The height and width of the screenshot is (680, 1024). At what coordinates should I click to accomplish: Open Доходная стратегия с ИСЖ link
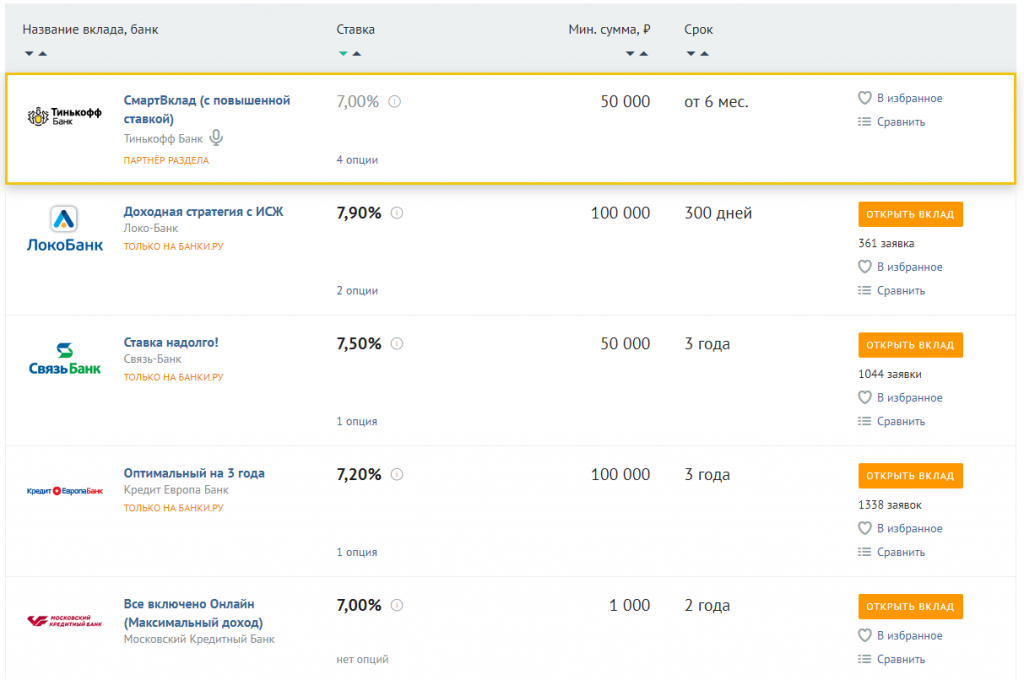(203, 212)
